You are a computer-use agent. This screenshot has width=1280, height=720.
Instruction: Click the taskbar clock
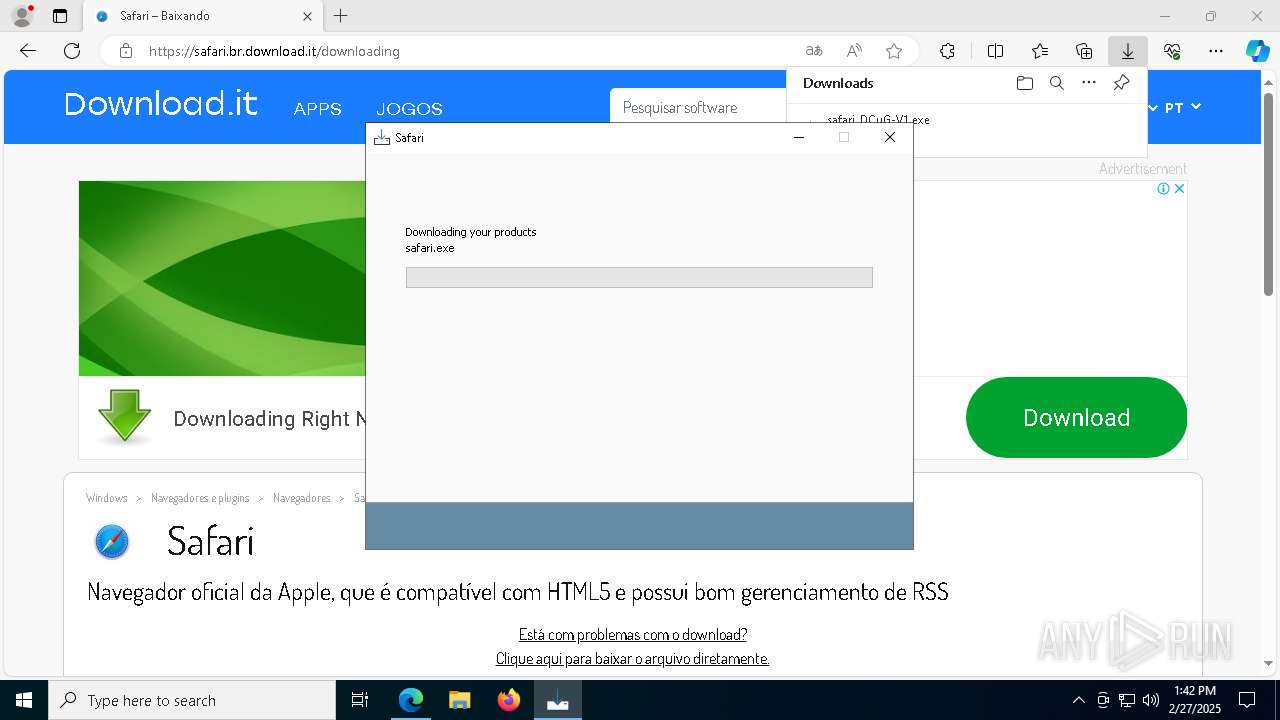point(1197,700)
